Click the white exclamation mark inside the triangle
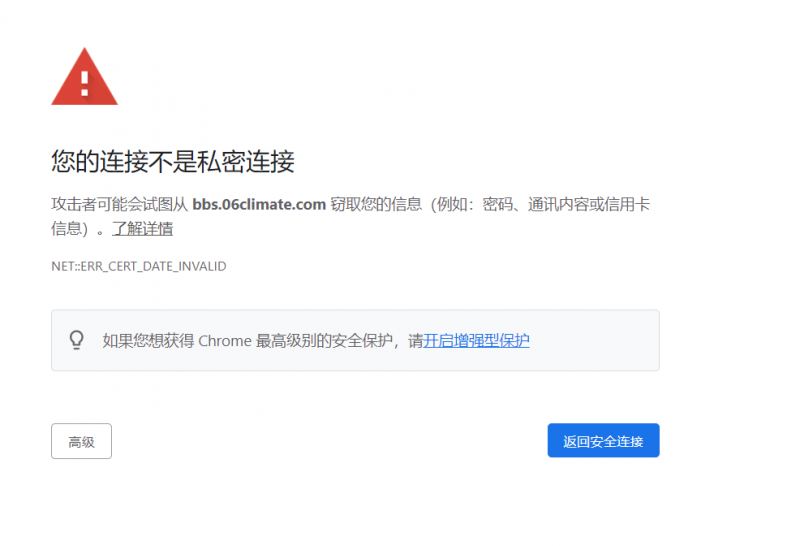The height and width of the screenshot is (546, 800). tap(84, 80)
